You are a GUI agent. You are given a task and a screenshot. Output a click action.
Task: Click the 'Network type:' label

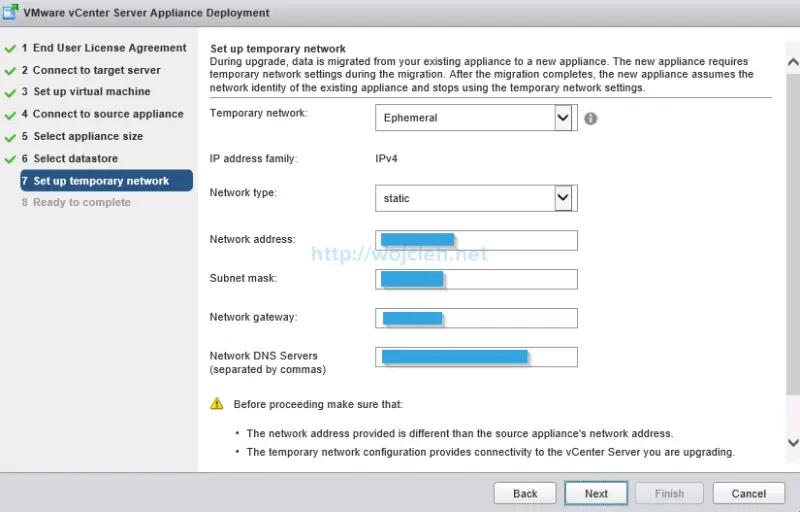(x=243, y=192)
